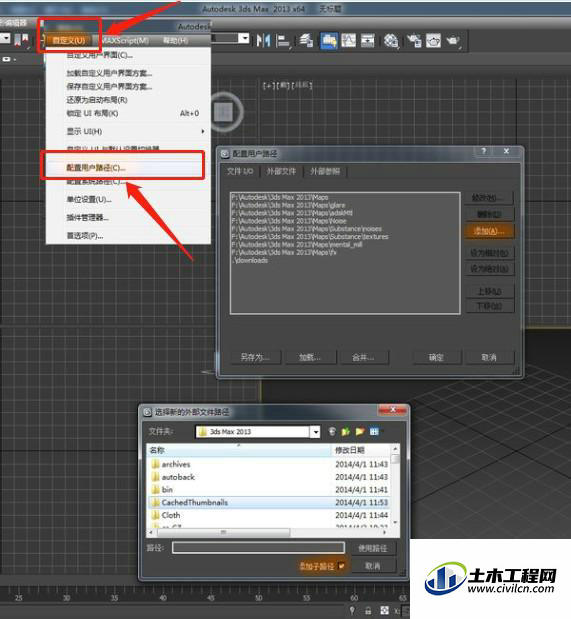
Task: Open the view menu icon in file dialog
Action: (x=374, y=431)
